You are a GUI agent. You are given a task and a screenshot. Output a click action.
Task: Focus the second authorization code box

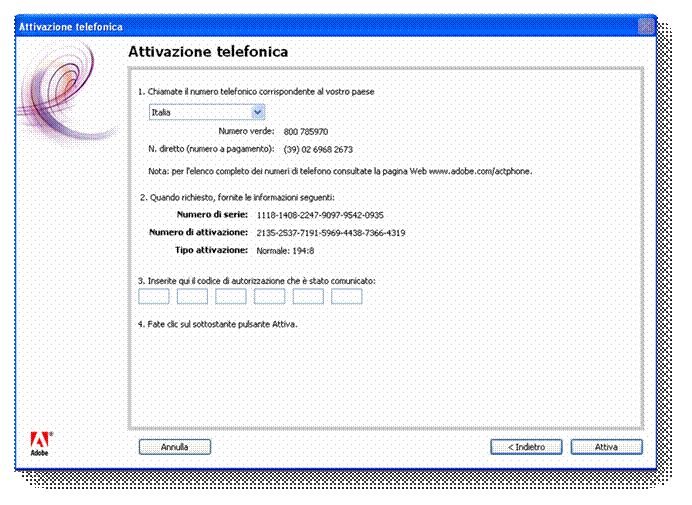pos(192,296)
